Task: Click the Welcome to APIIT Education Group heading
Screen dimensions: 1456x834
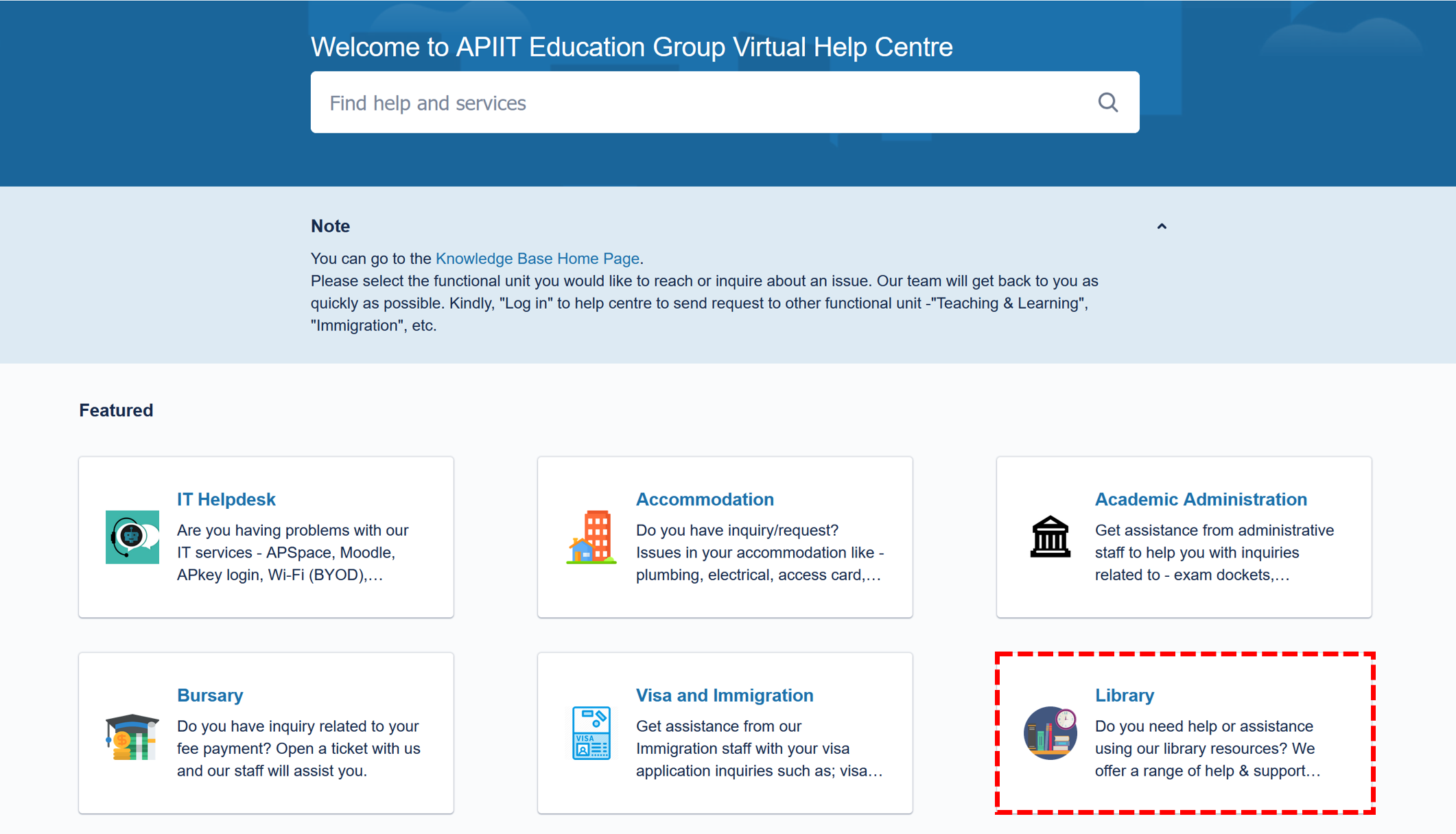Action: pos(631,47)
